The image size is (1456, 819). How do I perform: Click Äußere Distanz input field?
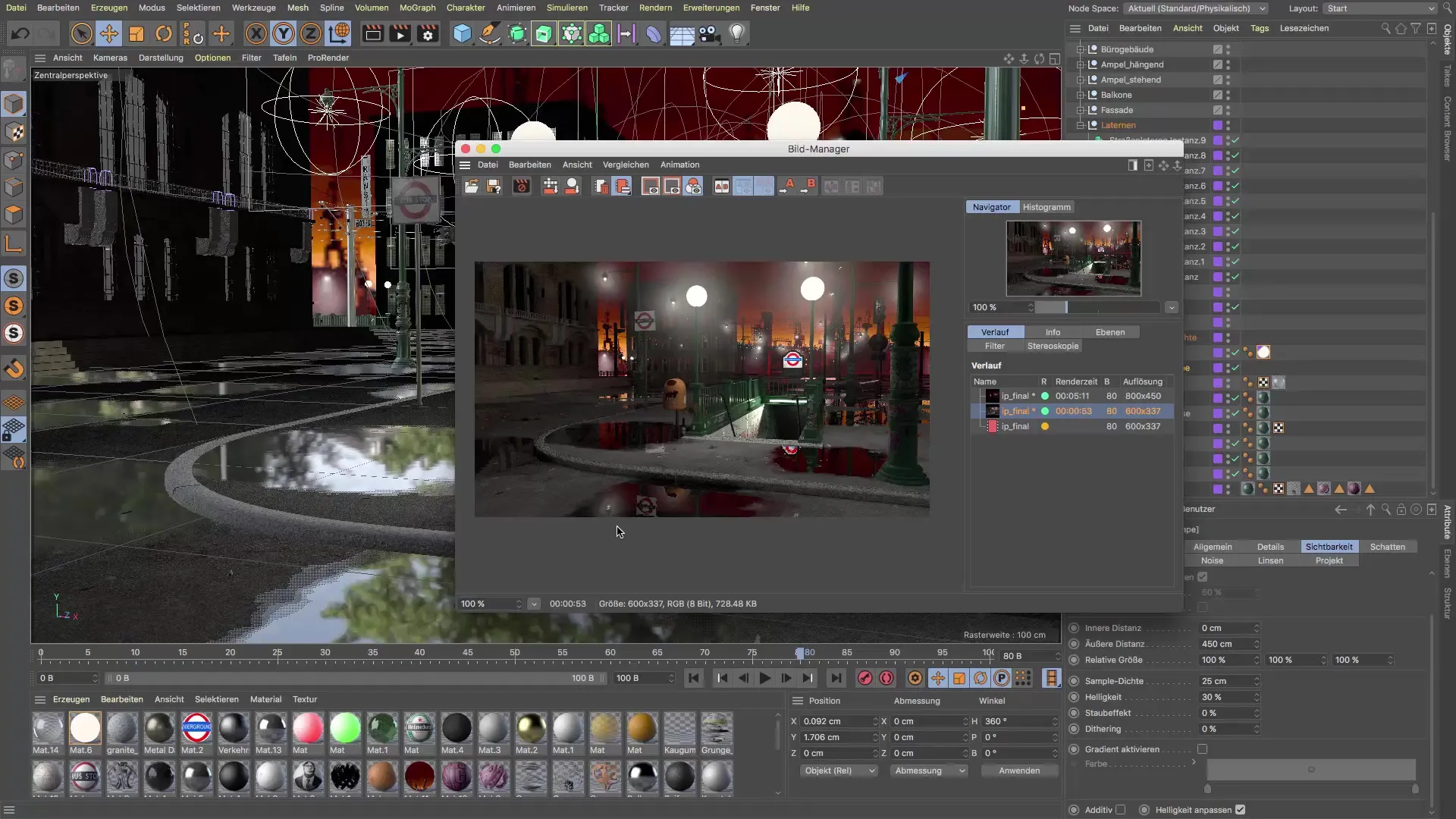[x=1229, y=644]
